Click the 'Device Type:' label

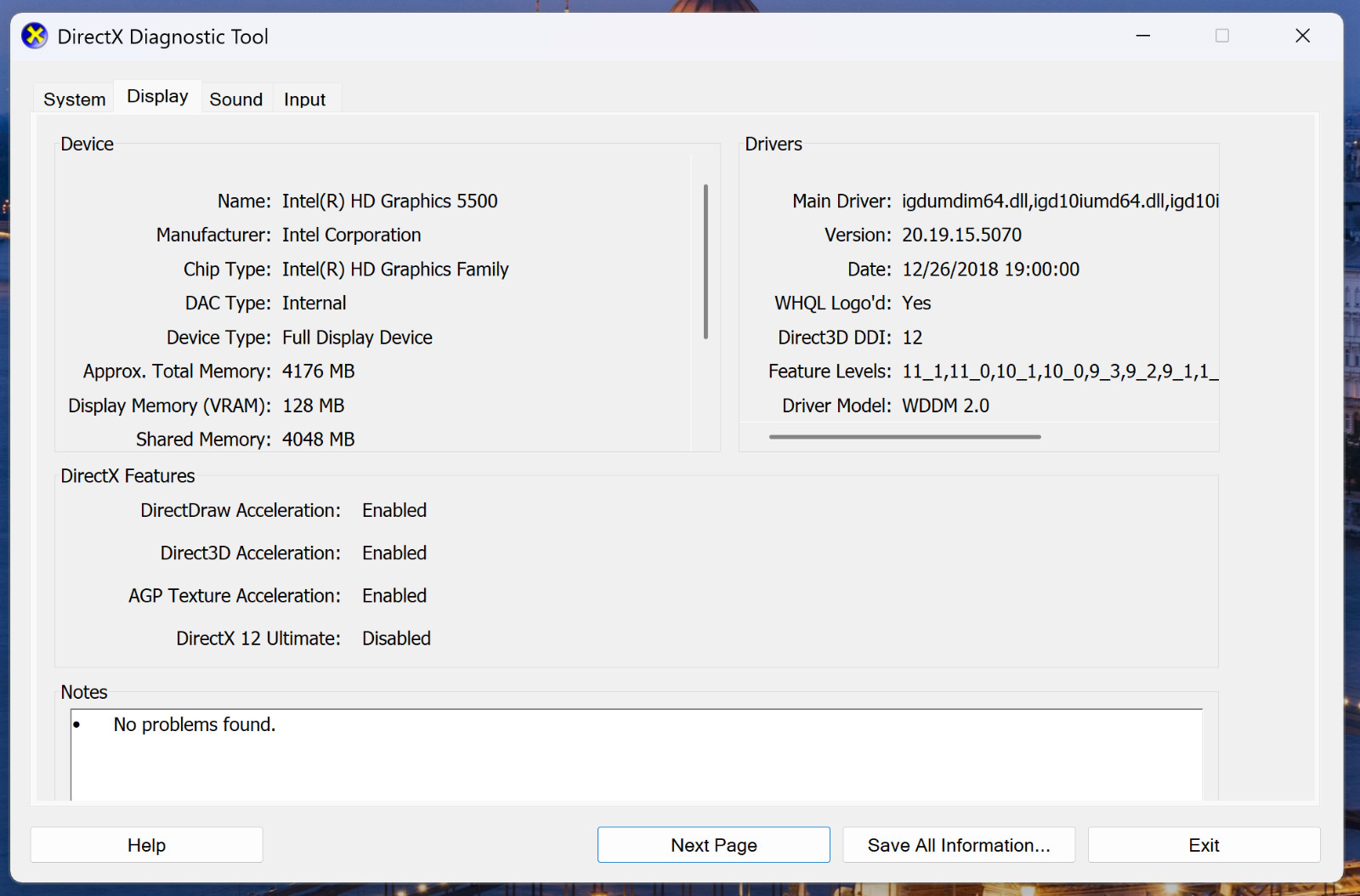point(218,337)
